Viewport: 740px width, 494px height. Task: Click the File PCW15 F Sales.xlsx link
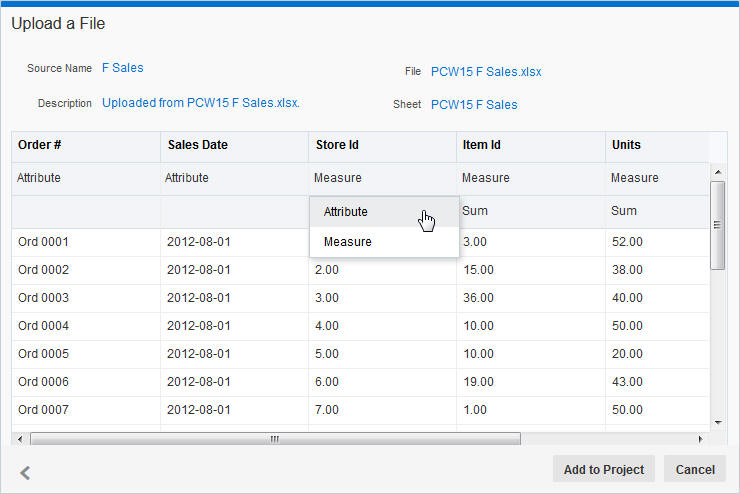pos(486,72)
